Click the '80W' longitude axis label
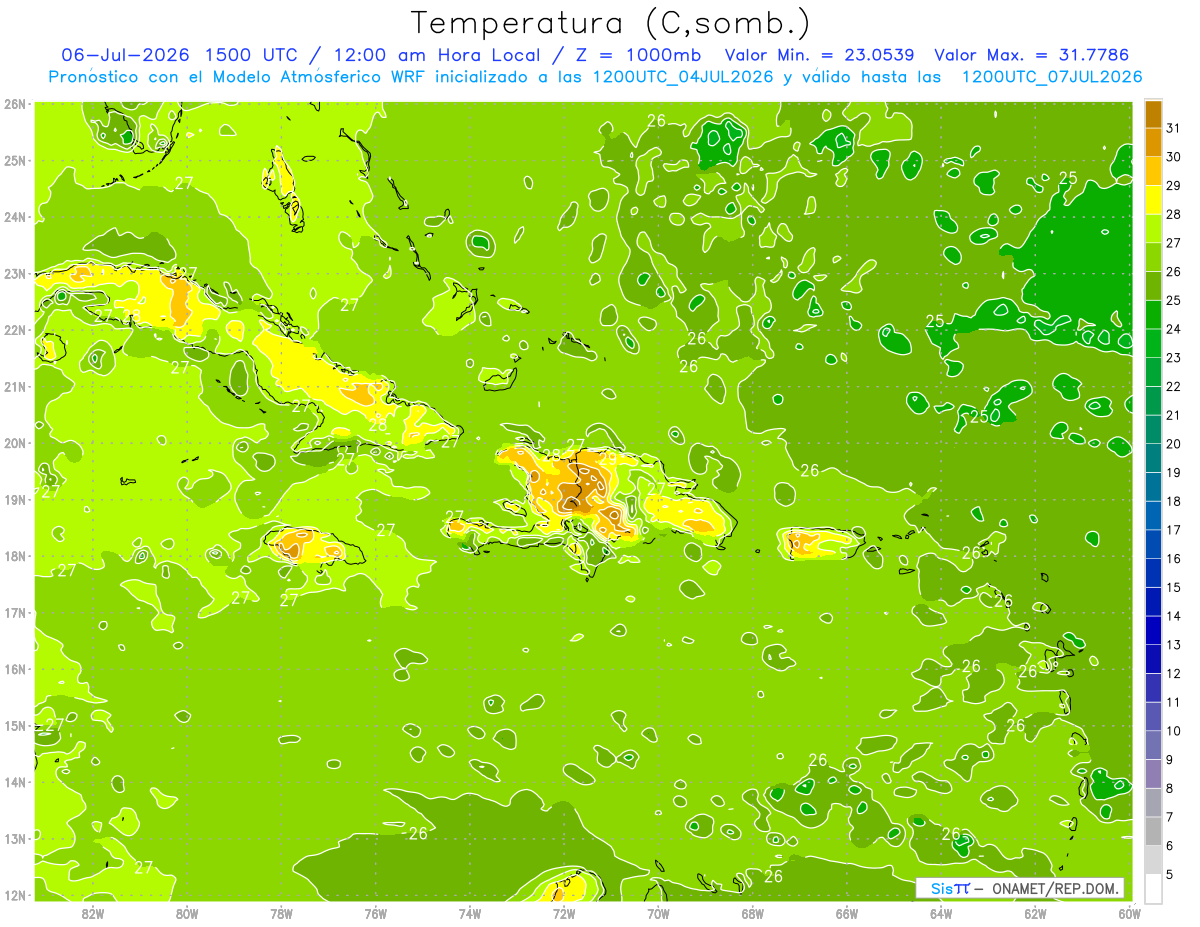 187,912
